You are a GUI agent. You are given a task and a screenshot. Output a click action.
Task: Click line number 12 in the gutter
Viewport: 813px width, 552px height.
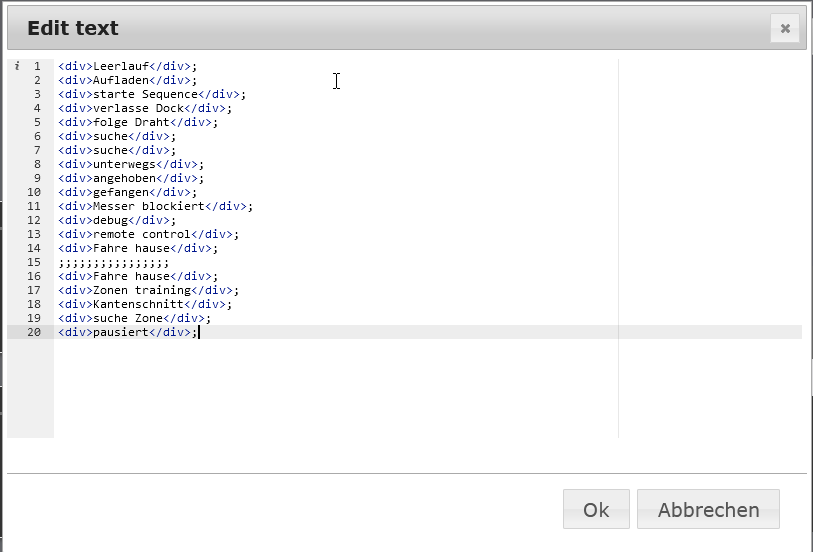[x=34, y=220]
